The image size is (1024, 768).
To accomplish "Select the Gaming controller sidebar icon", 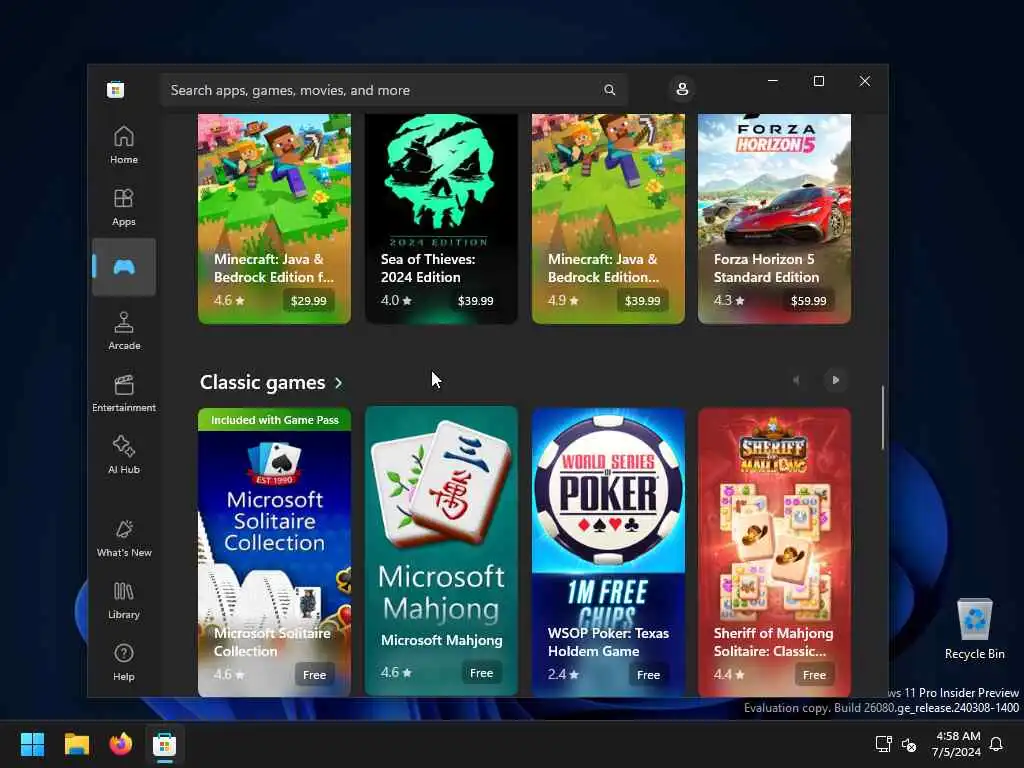I will click(123, 266).
